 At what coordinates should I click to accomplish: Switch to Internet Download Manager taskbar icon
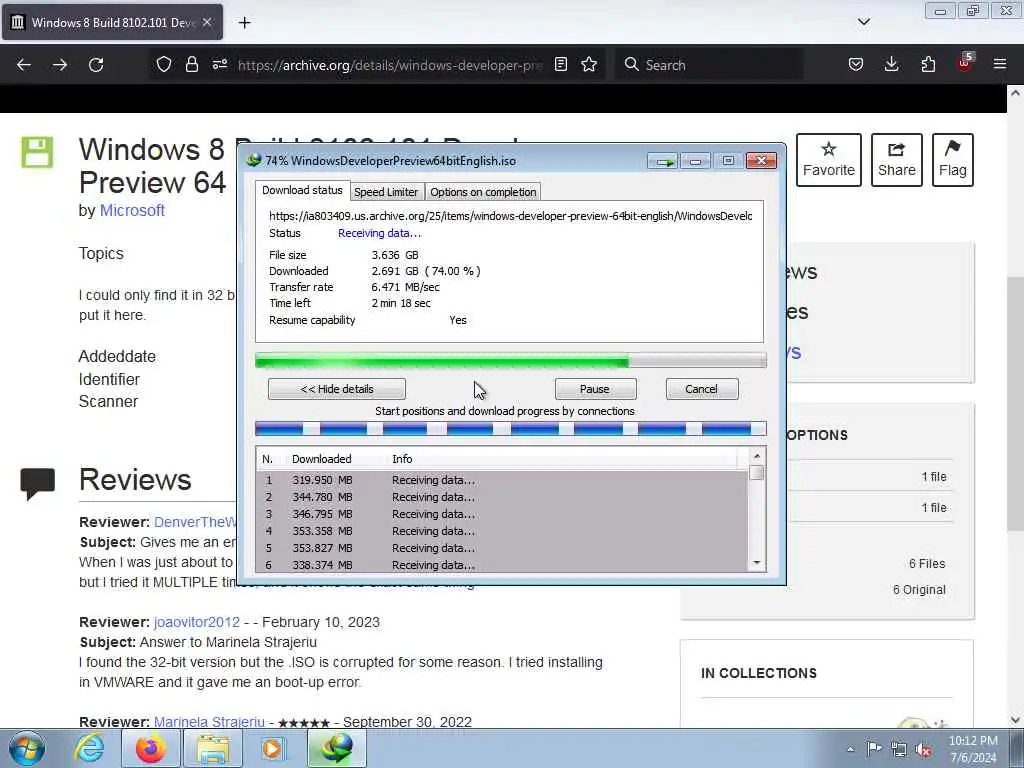pyautogui.click(x=337, y=748)
